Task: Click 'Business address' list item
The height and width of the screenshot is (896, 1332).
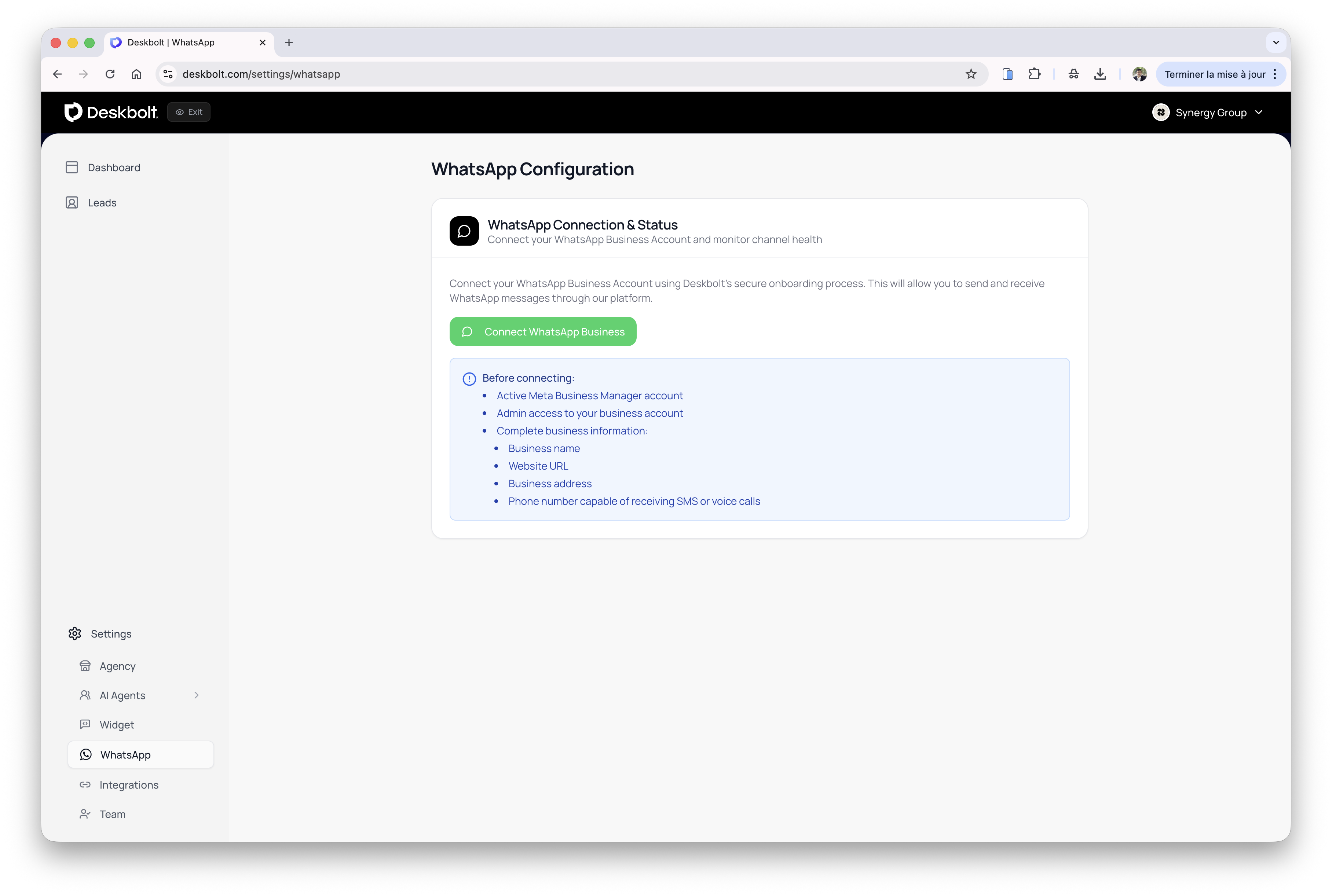Action: point(550,484)
